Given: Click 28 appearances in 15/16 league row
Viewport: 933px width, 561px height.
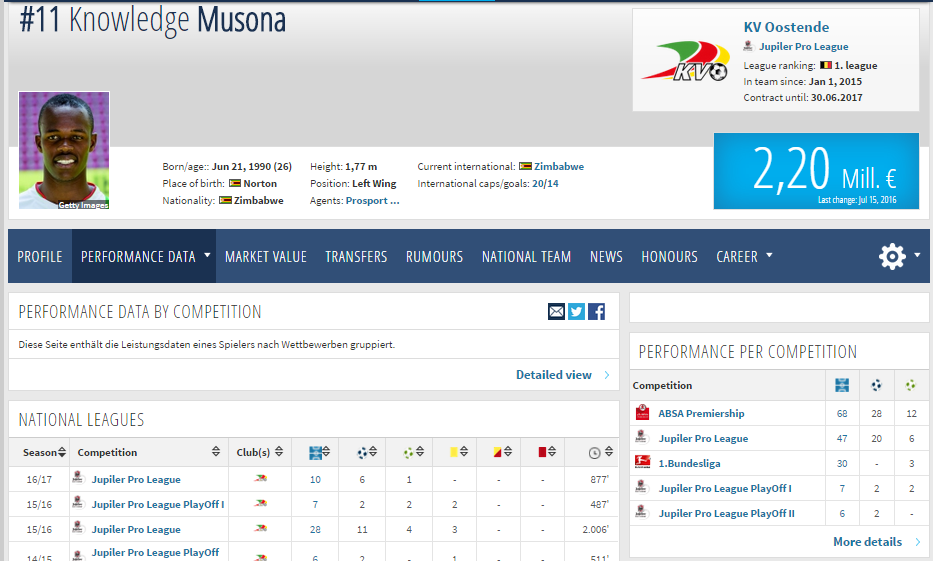Looking at the screenshot, I should [x=315, y=529].
